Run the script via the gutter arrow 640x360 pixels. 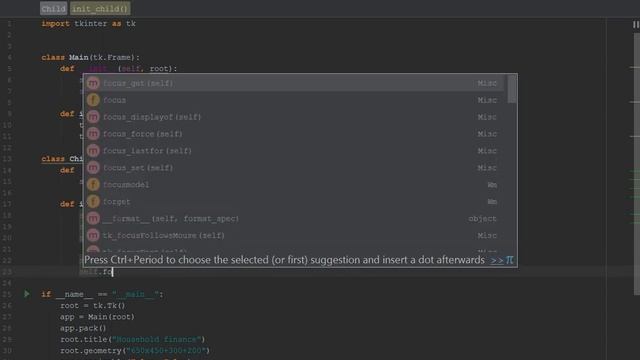pyautogui.click(x=27, y=294)
